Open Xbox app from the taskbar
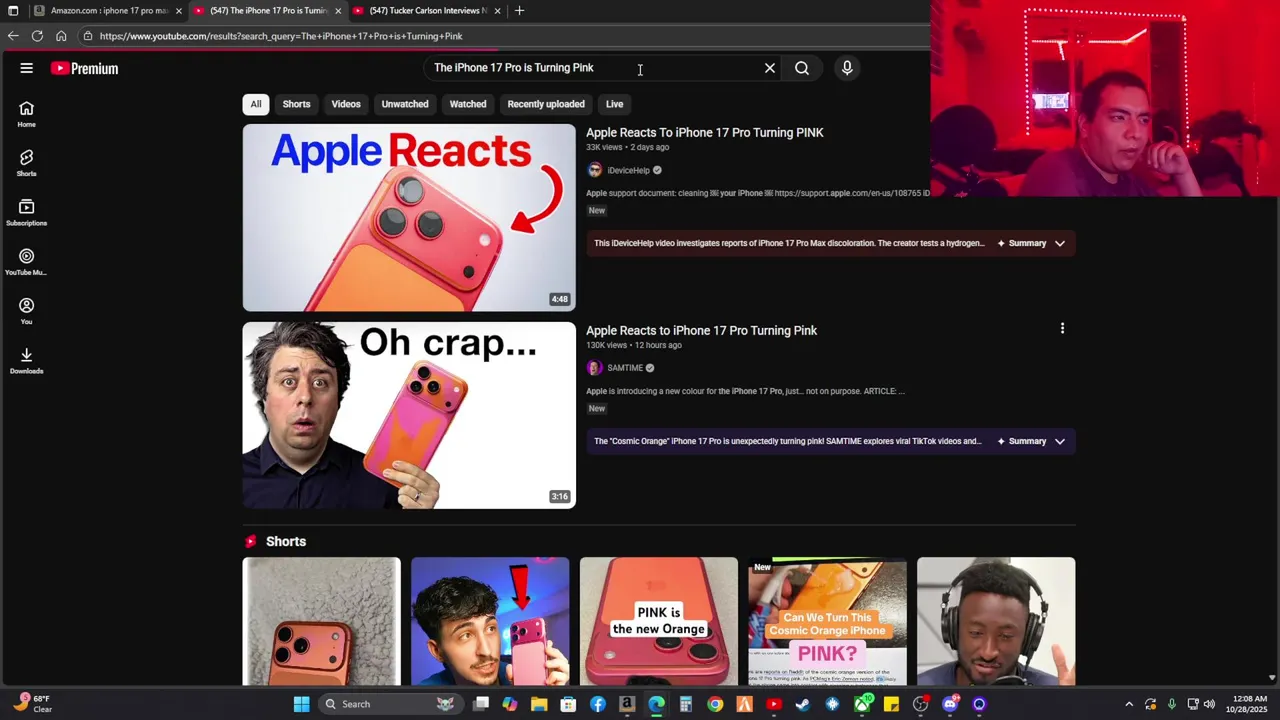Viewport: 1280px width, 720px height. pos(862,704)
